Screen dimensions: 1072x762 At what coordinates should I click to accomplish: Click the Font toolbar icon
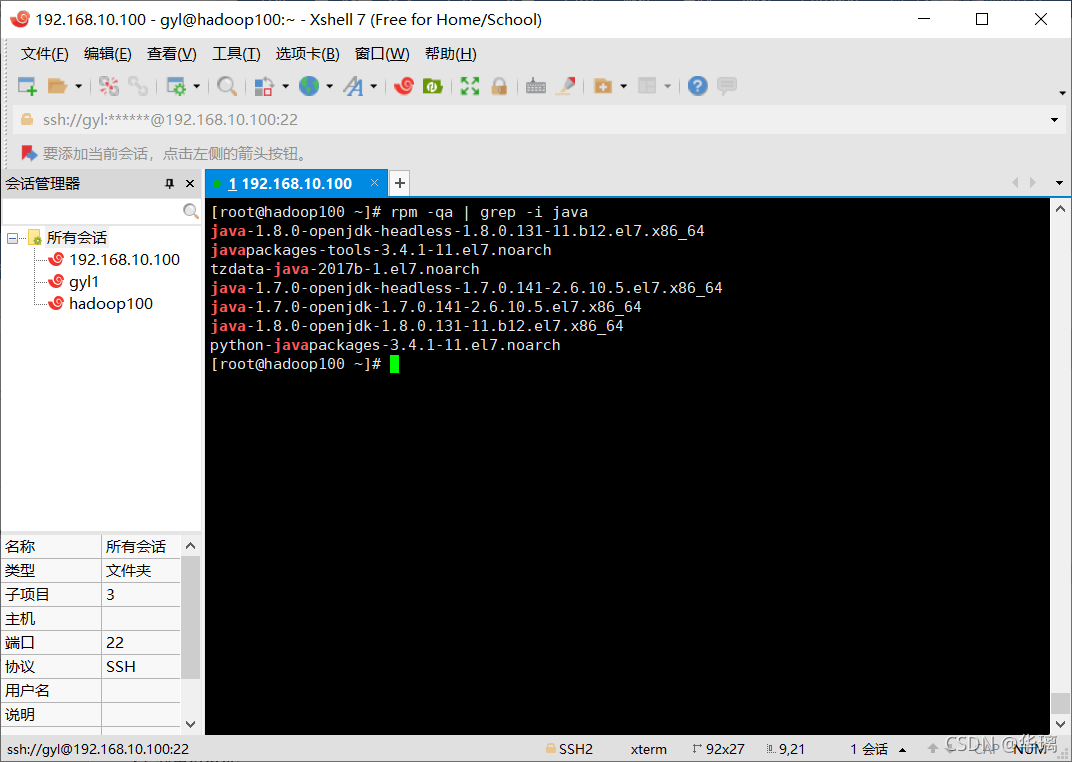click(x=353, y=86)
